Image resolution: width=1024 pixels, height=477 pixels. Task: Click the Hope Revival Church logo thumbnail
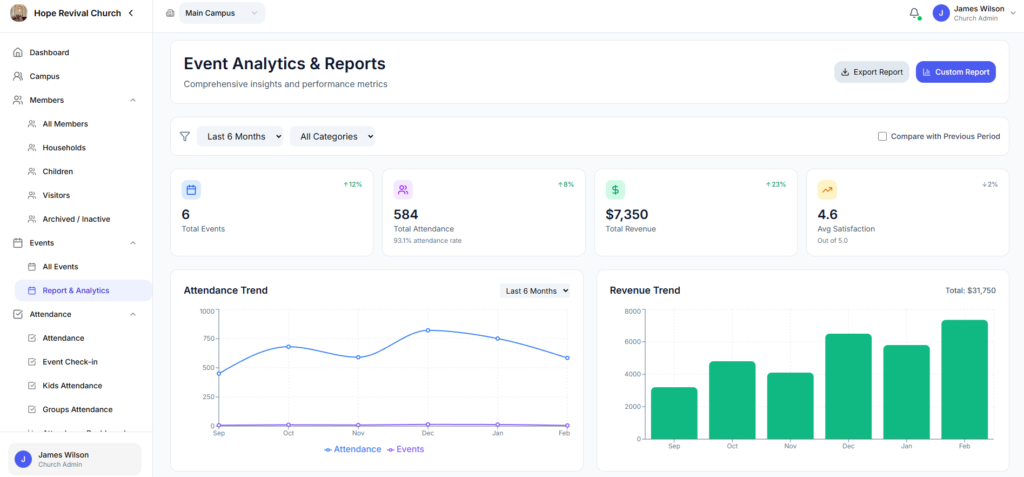pyautogui.click(x=18, y=12)
